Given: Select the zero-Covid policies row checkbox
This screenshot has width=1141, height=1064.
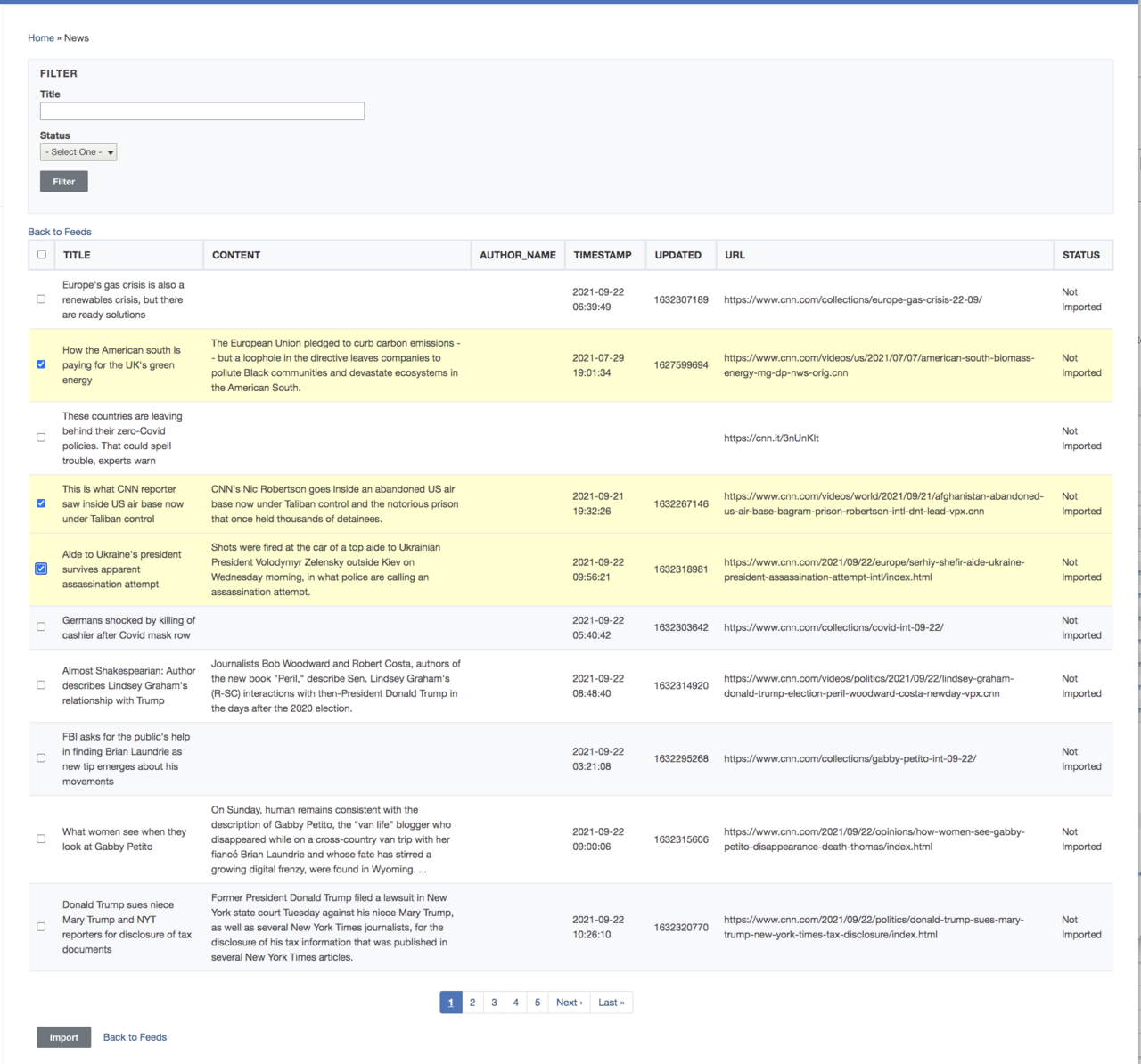Looking at the screenshot, I should click(41, 438).
